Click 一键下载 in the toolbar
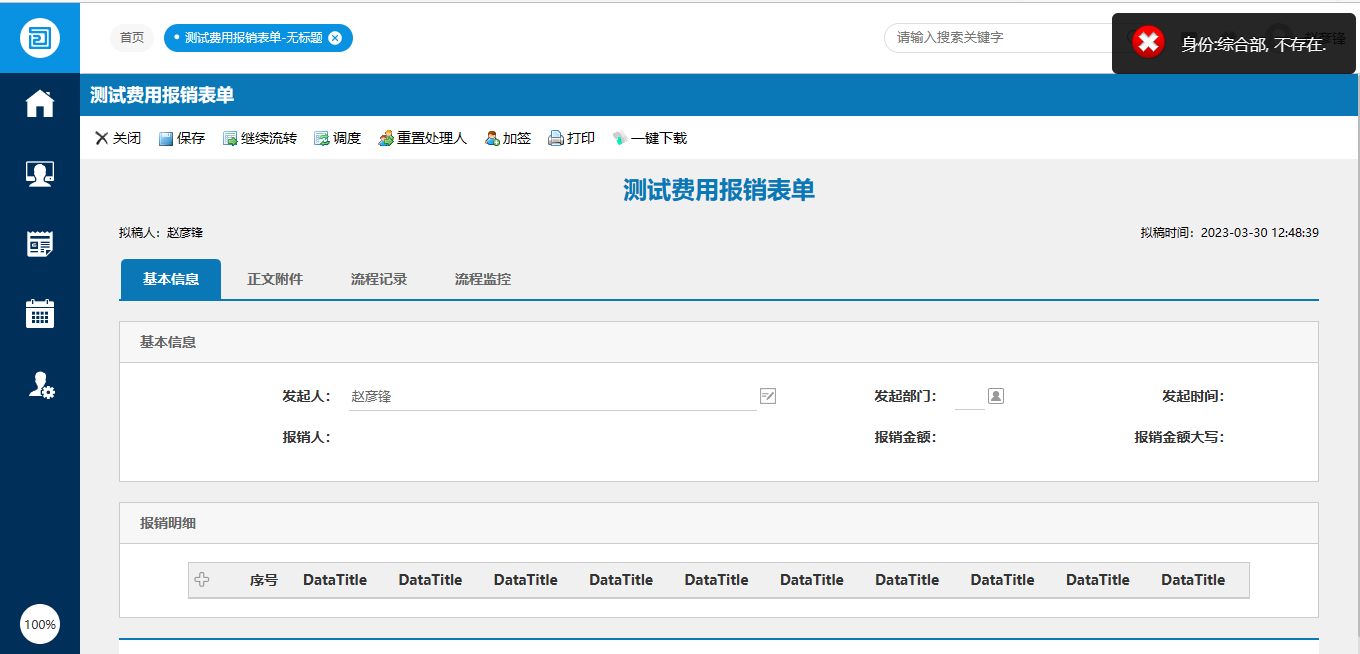Image resolution: width=1360 pixels, height=654 pixels. click(x=650, y=138)
